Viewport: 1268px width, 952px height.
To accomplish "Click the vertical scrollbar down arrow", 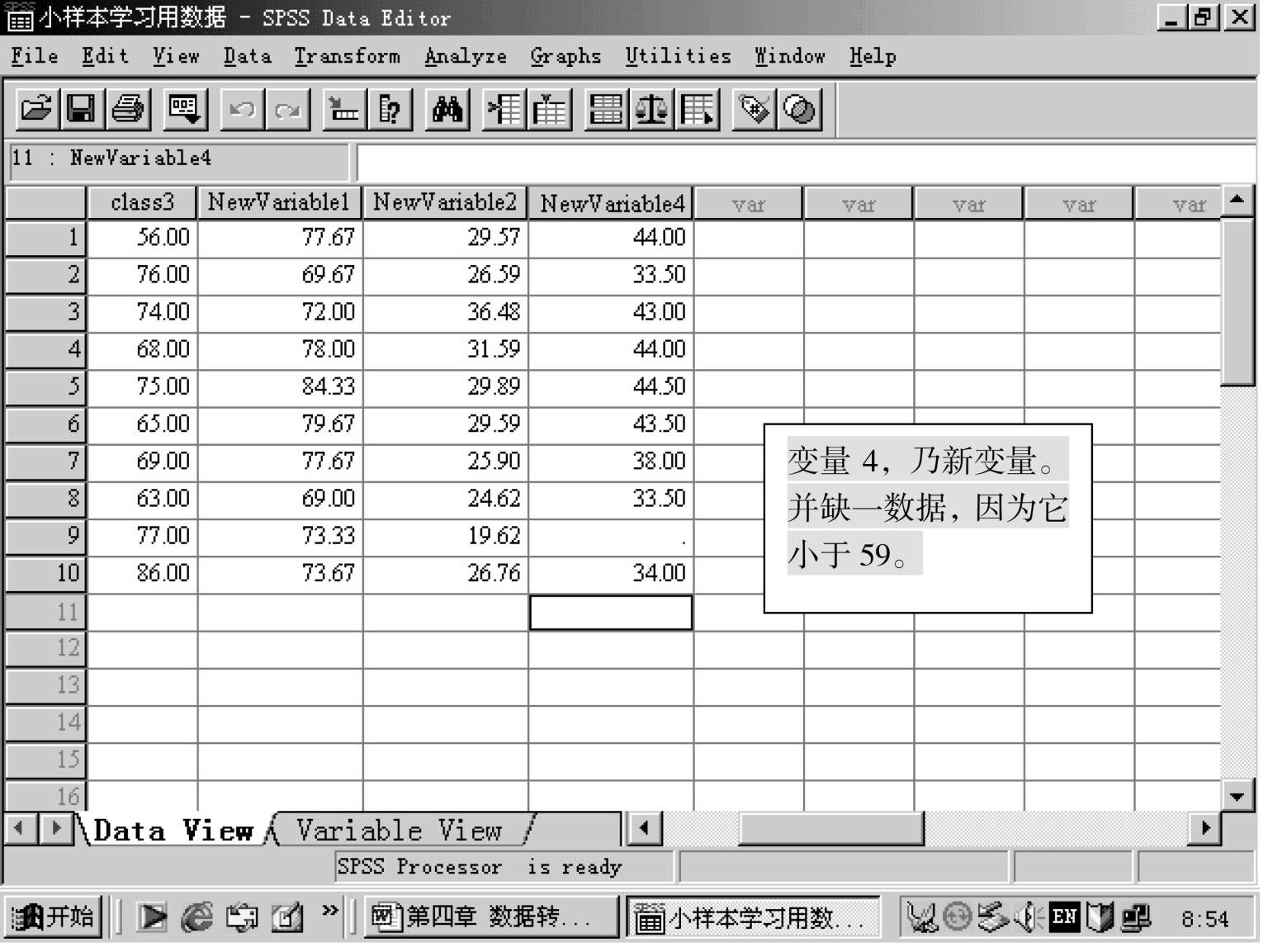I will pos(1237,796).
